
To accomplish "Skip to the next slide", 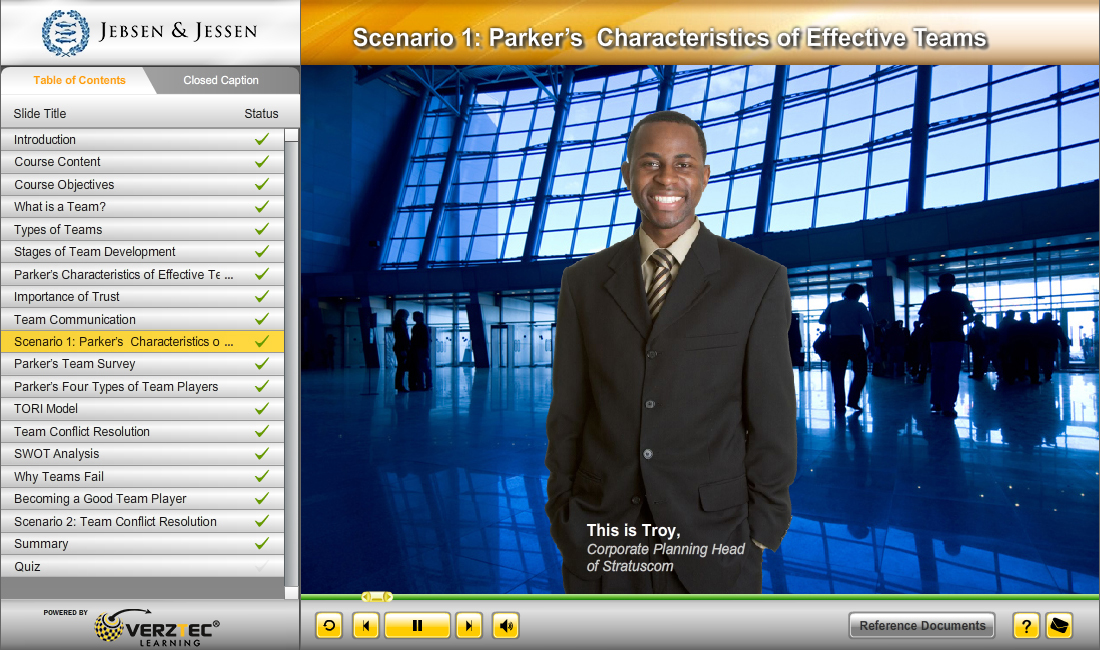I will click(x=468, y=626).
